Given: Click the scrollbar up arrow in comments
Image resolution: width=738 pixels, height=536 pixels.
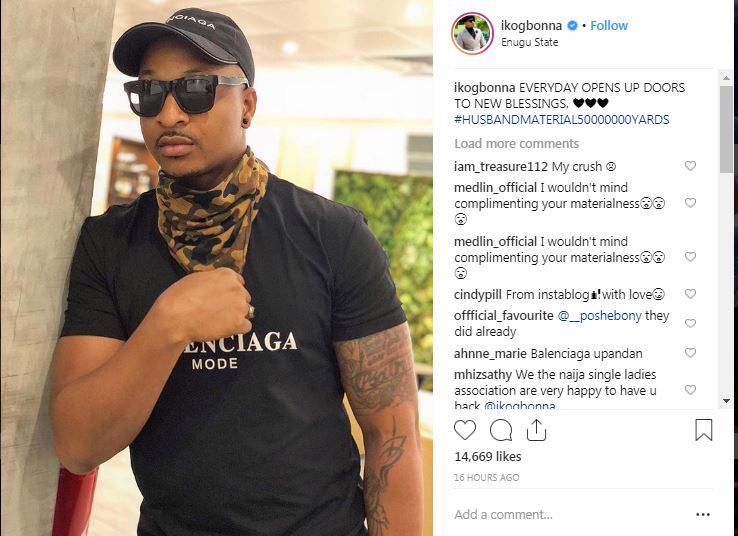Looking at the screenshot, I should [726, 78].
